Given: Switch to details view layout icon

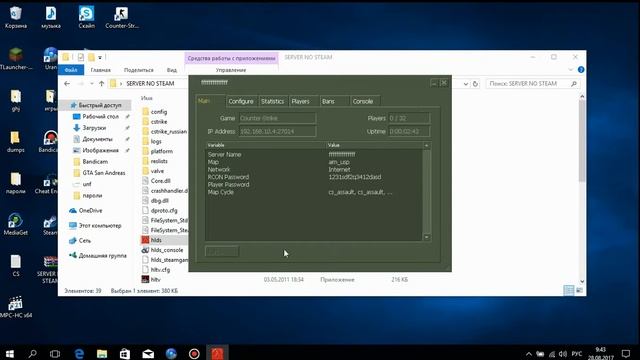Looking at the screenshot, I should click(x=568, y=290).
